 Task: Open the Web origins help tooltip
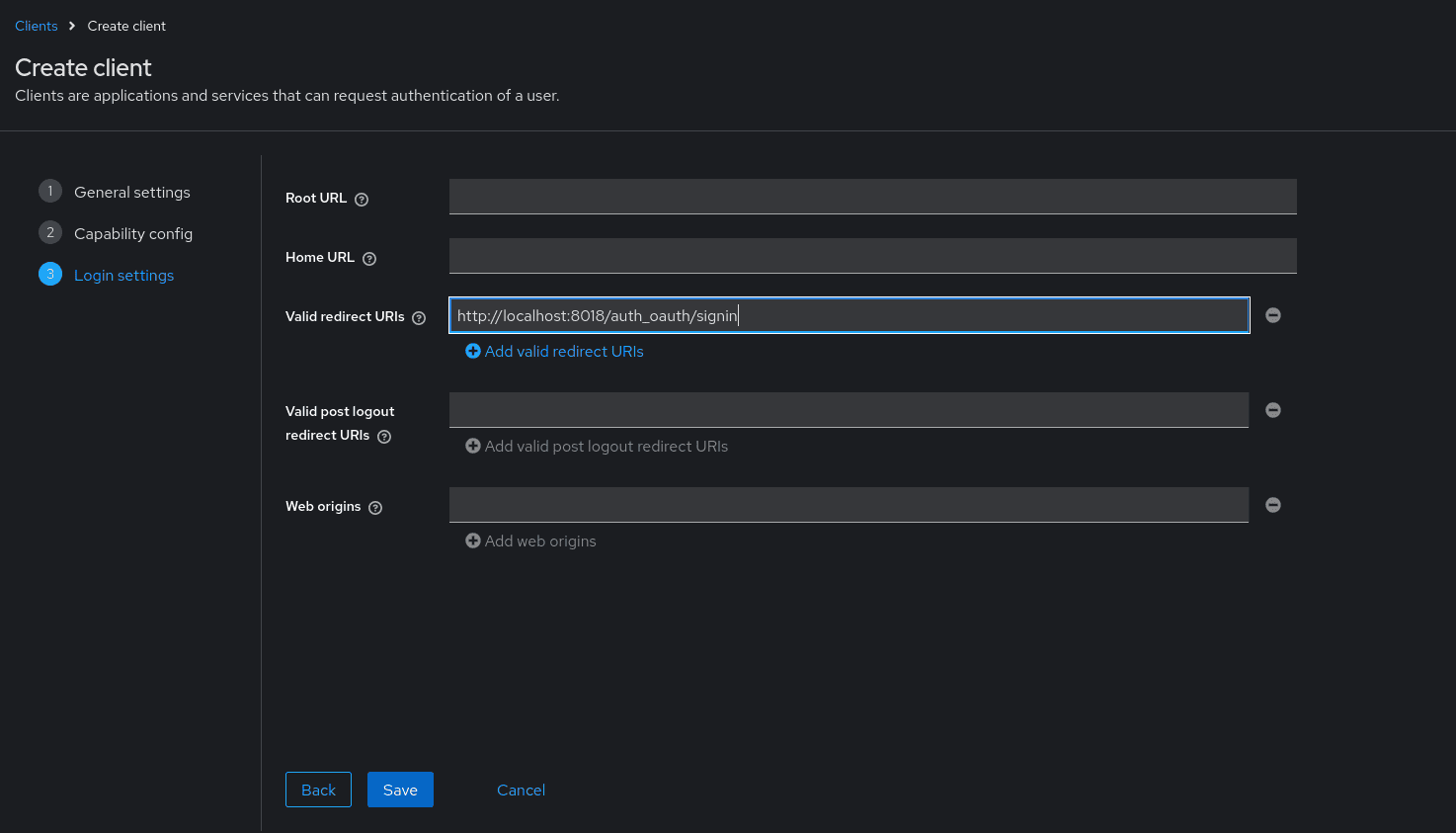pyautogui.click(x=374, y=507)
